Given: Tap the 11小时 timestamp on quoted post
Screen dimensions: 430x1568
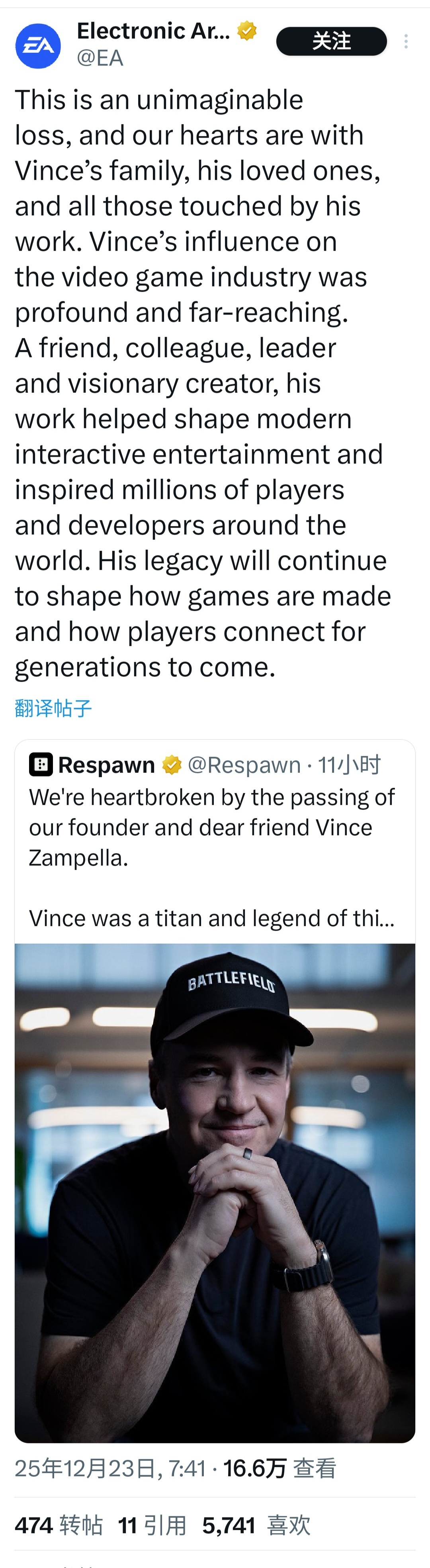Looking at the screenshot, I should 349,765.
